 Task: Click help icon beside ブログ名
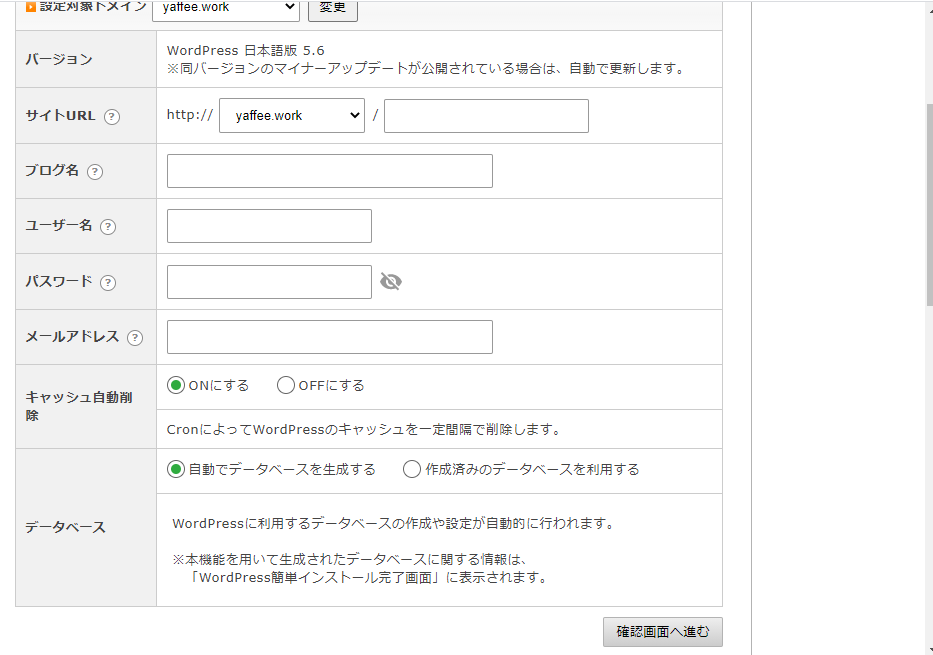[x=95, y=171]
